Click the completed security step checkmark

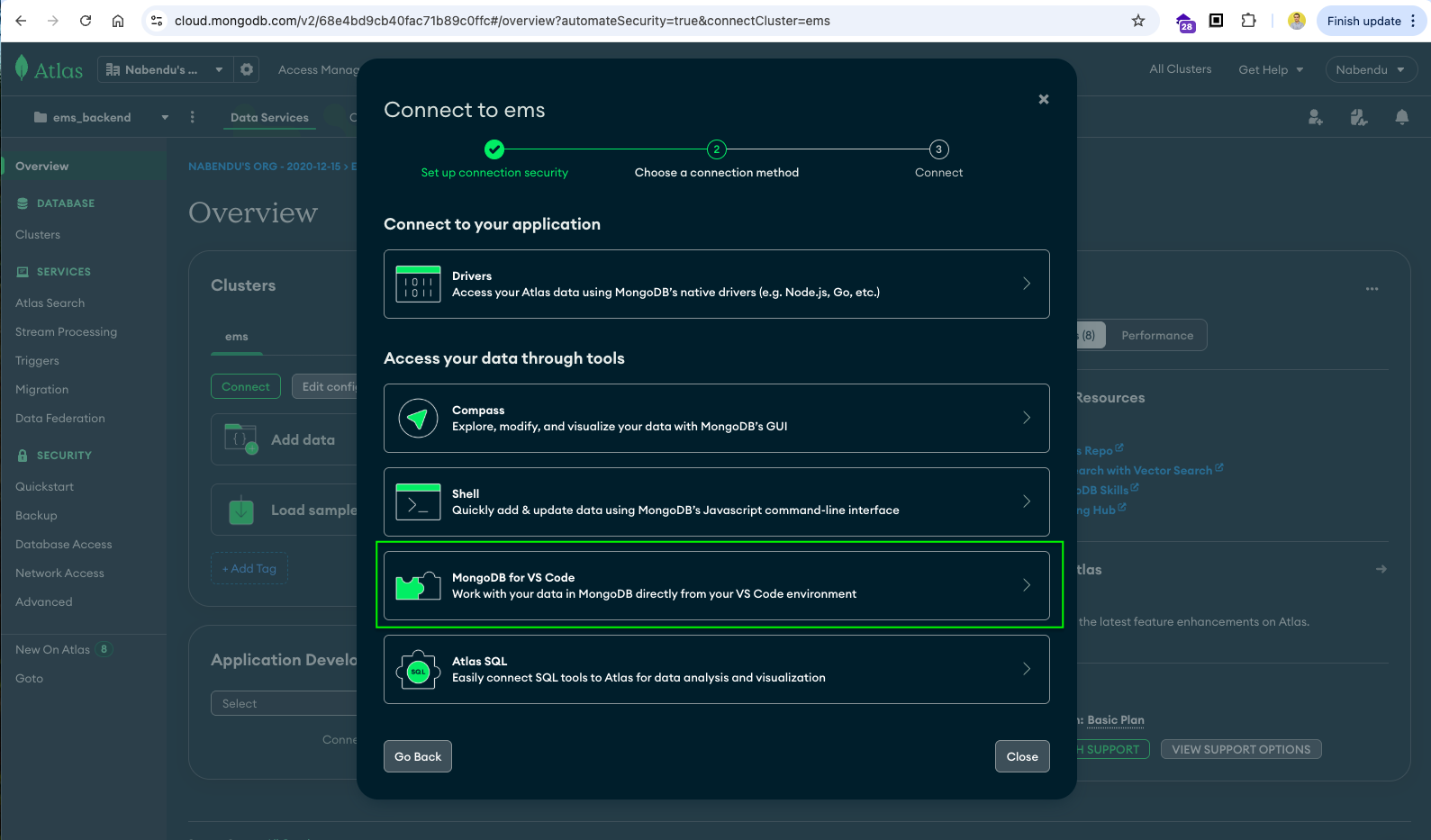point(494,149)
